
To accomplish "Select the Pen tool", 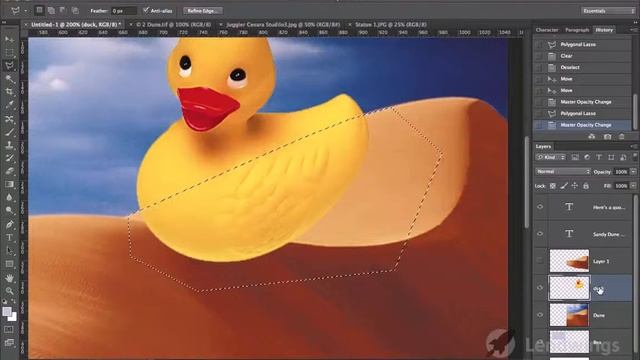I will click(x=9, y=224).
